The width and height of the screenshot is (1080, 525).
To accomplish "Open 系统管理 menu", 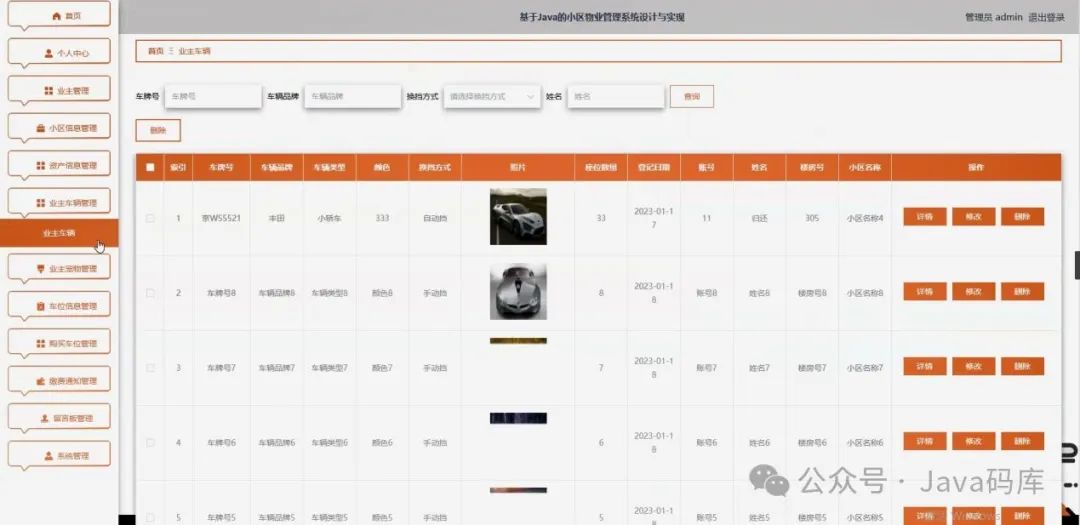I will click(x=59, y=455).
